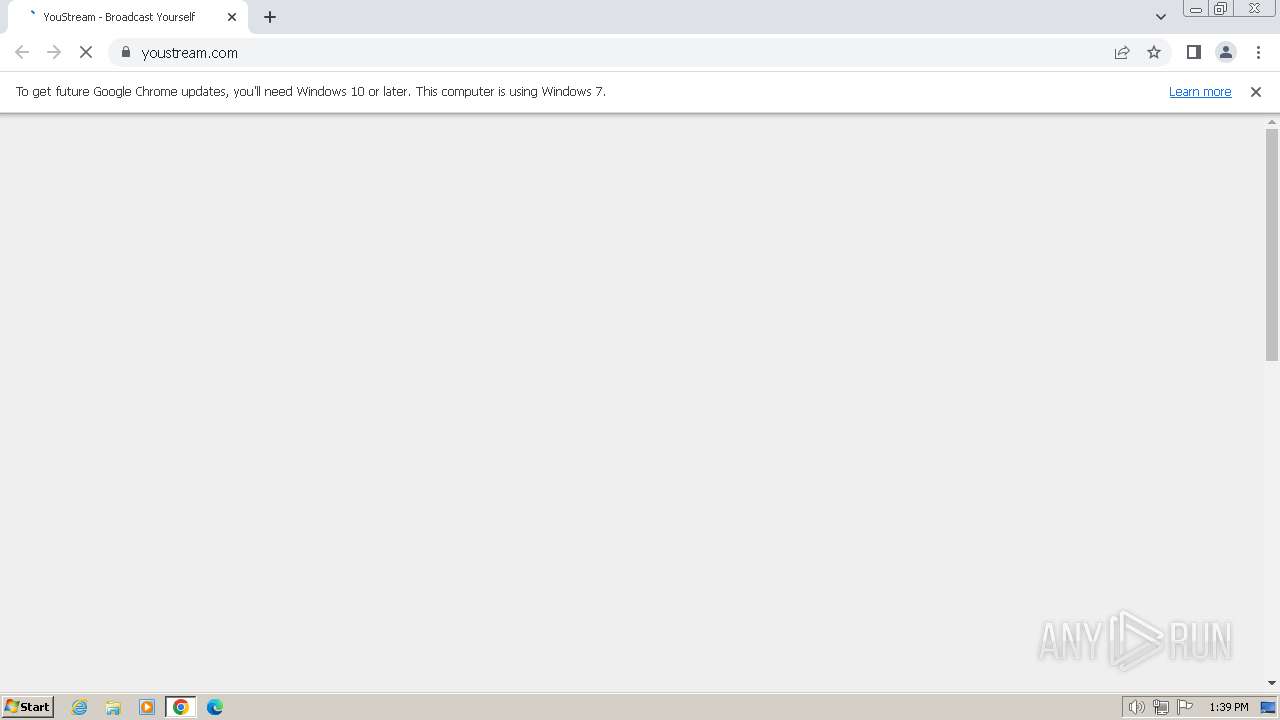Expand the tab search dropdown arrow
This screenshot has width=1280, height=720.
click(x=1161, y=17)
